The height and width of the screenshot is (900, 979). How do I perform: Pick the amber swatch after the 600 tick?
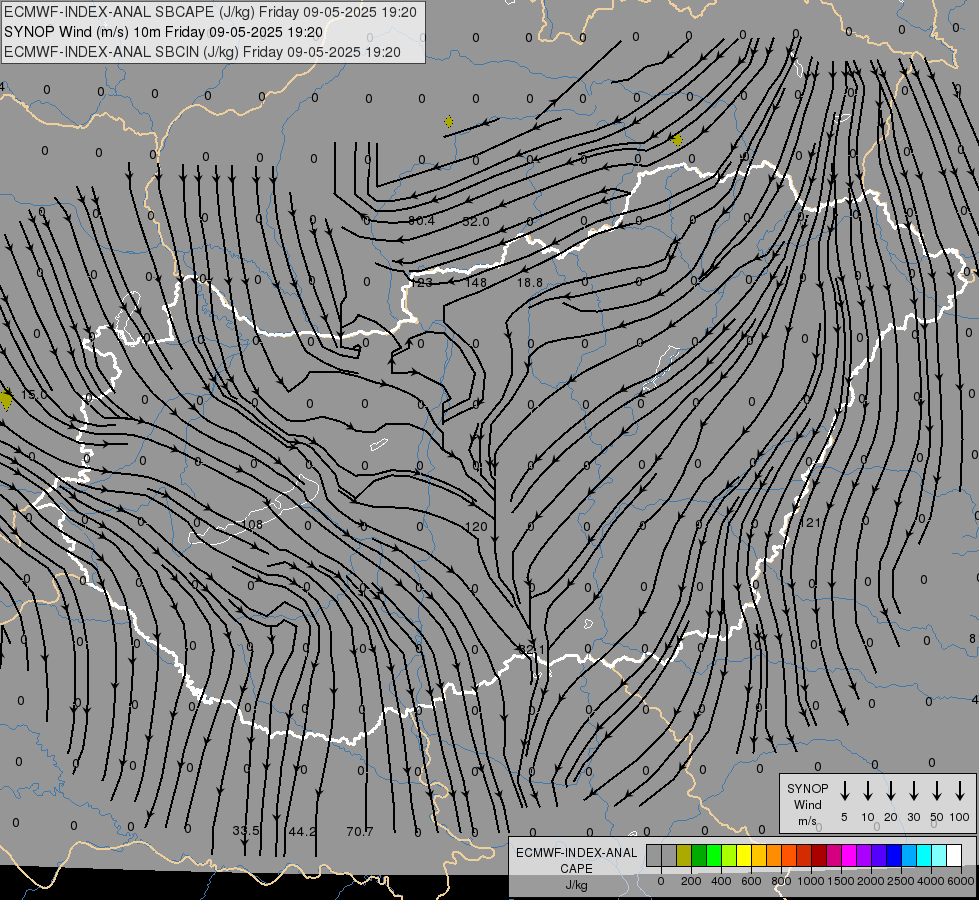759,855
